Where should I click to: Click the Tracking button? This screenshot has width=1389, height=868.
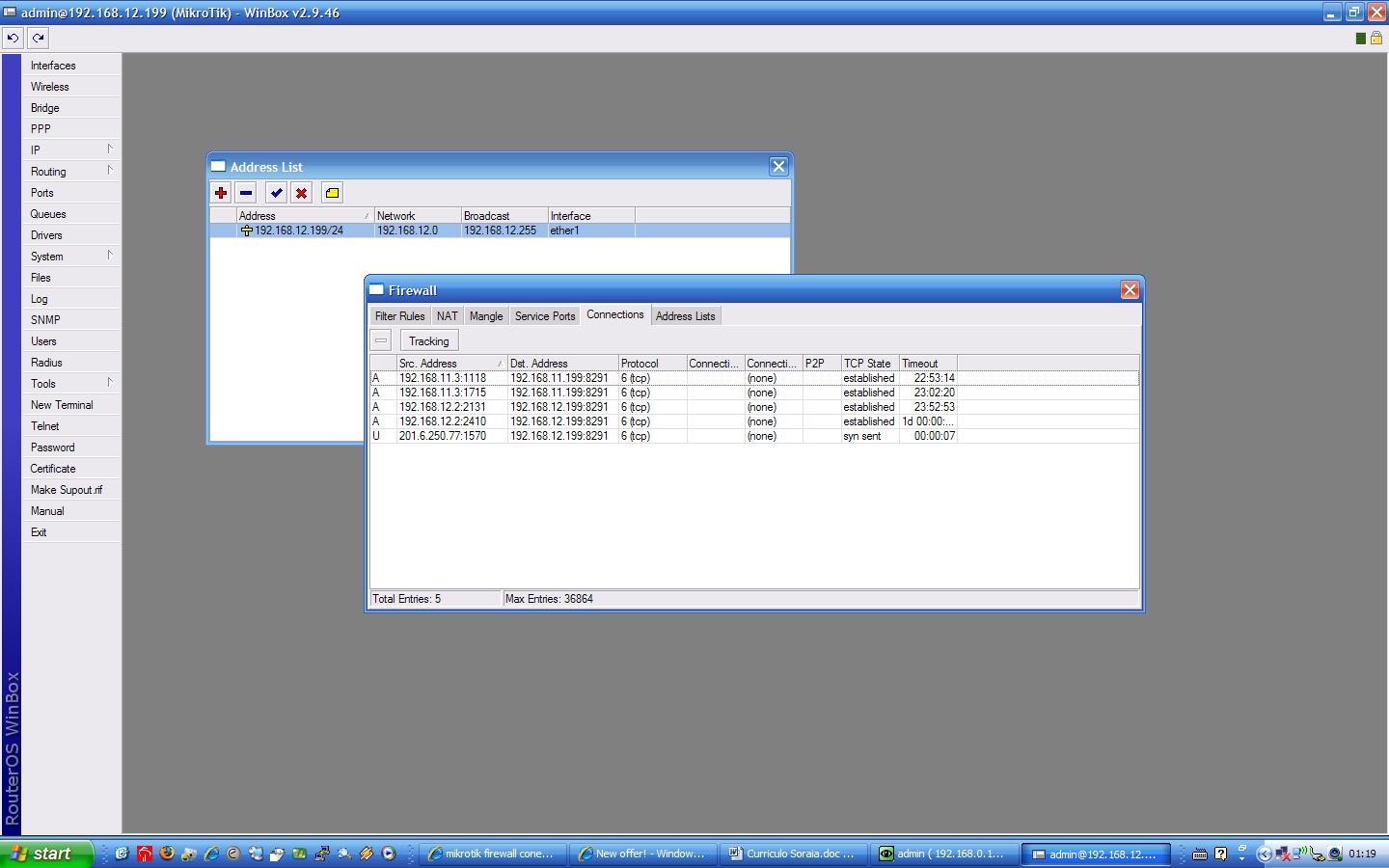tap(429, 340)
